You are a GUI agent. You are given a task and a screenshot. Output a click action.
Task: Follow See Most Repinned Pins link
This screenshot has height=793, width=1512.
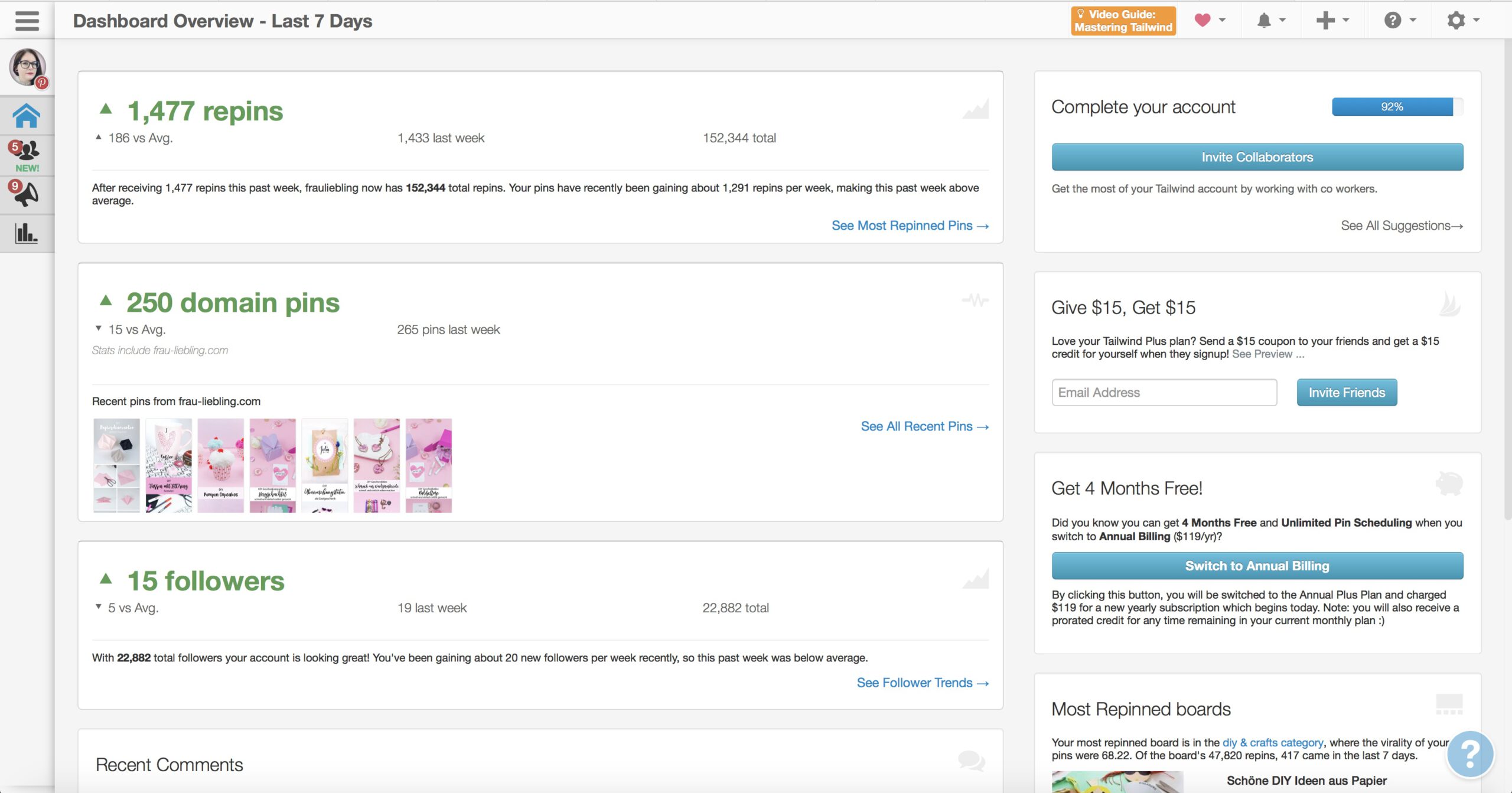coord(910,226)
